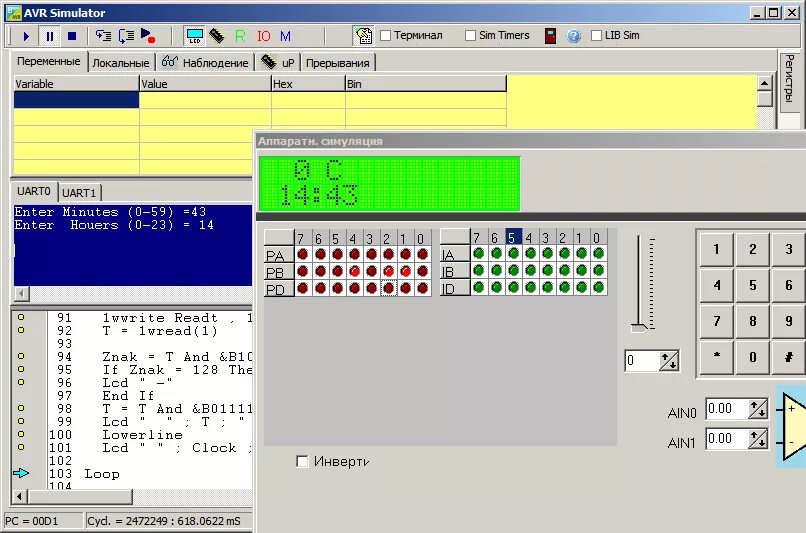Open the help question mark icon
Image resolution: width=806 pixels, height=533 pixels.
pyautogui.click(x=574, y=35)
